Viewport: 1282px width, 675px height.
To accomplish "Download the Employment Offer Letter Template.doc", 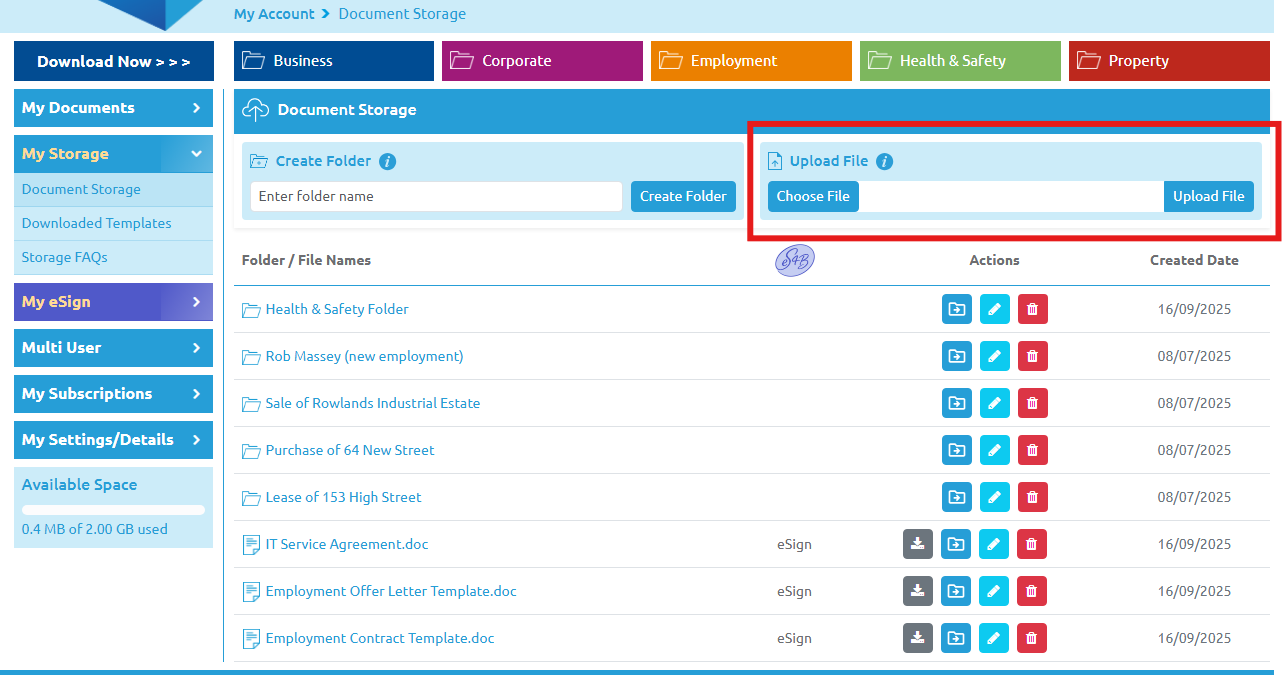I will click(x=918, y=591).
